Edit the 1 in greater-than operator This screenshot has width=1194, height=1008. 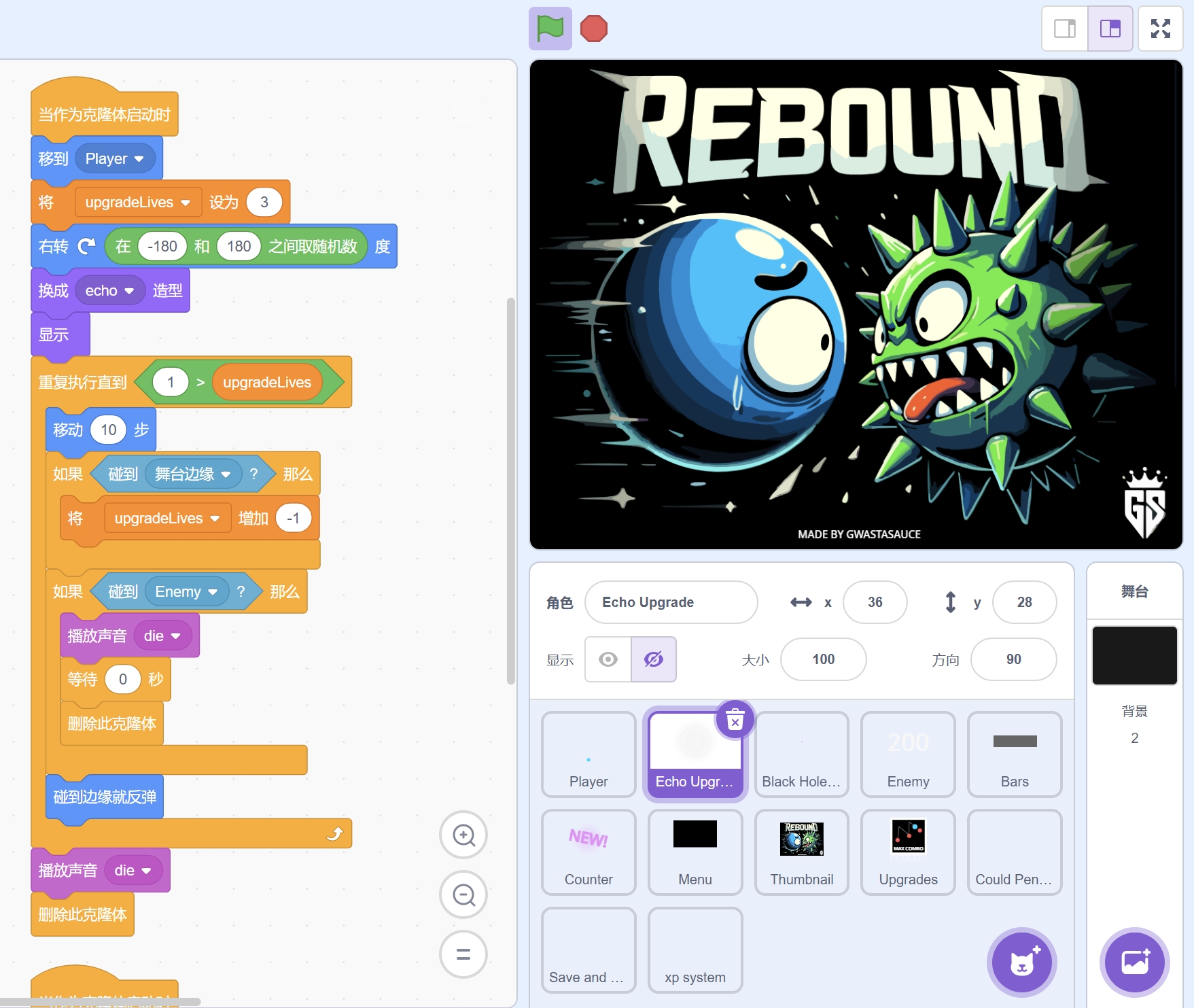coord(171,382)
